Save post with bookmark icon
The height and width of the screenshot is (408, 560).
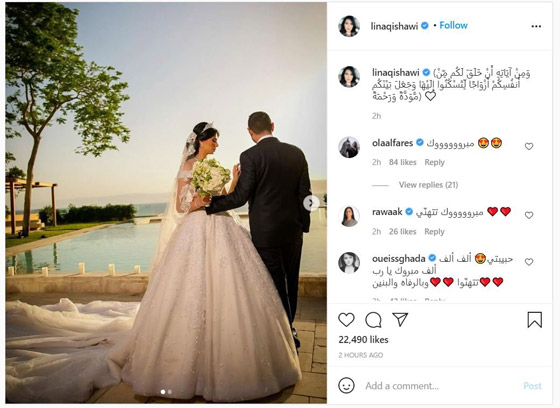pos(535,320)
